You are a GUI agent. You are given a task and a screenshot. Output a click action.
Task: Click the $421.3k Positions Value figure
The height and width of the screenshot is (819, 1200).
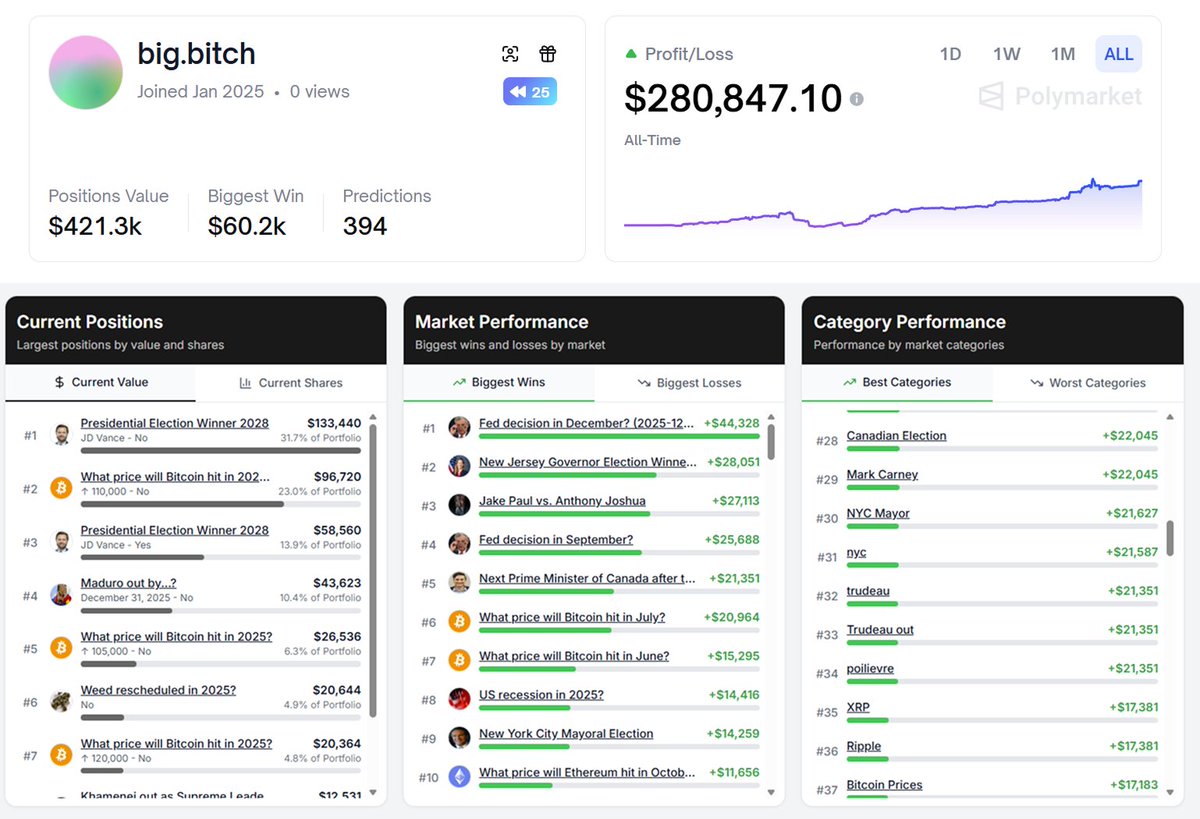[95, 227]
